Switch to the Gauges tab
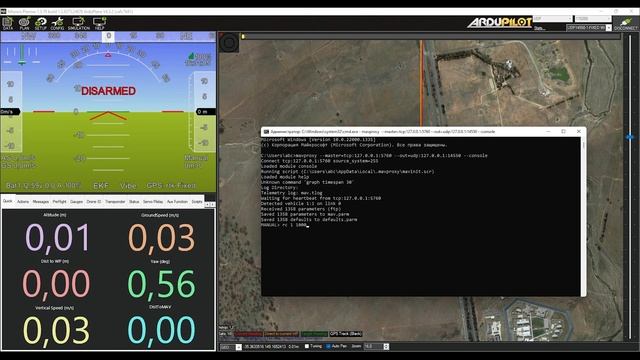 (76, 202)
